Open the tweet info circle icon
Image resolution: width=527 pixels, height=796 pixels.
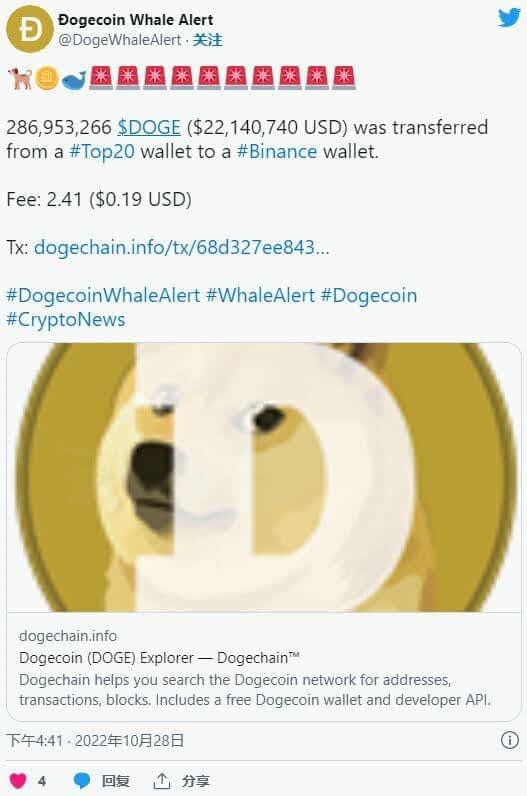coord(510,740)
